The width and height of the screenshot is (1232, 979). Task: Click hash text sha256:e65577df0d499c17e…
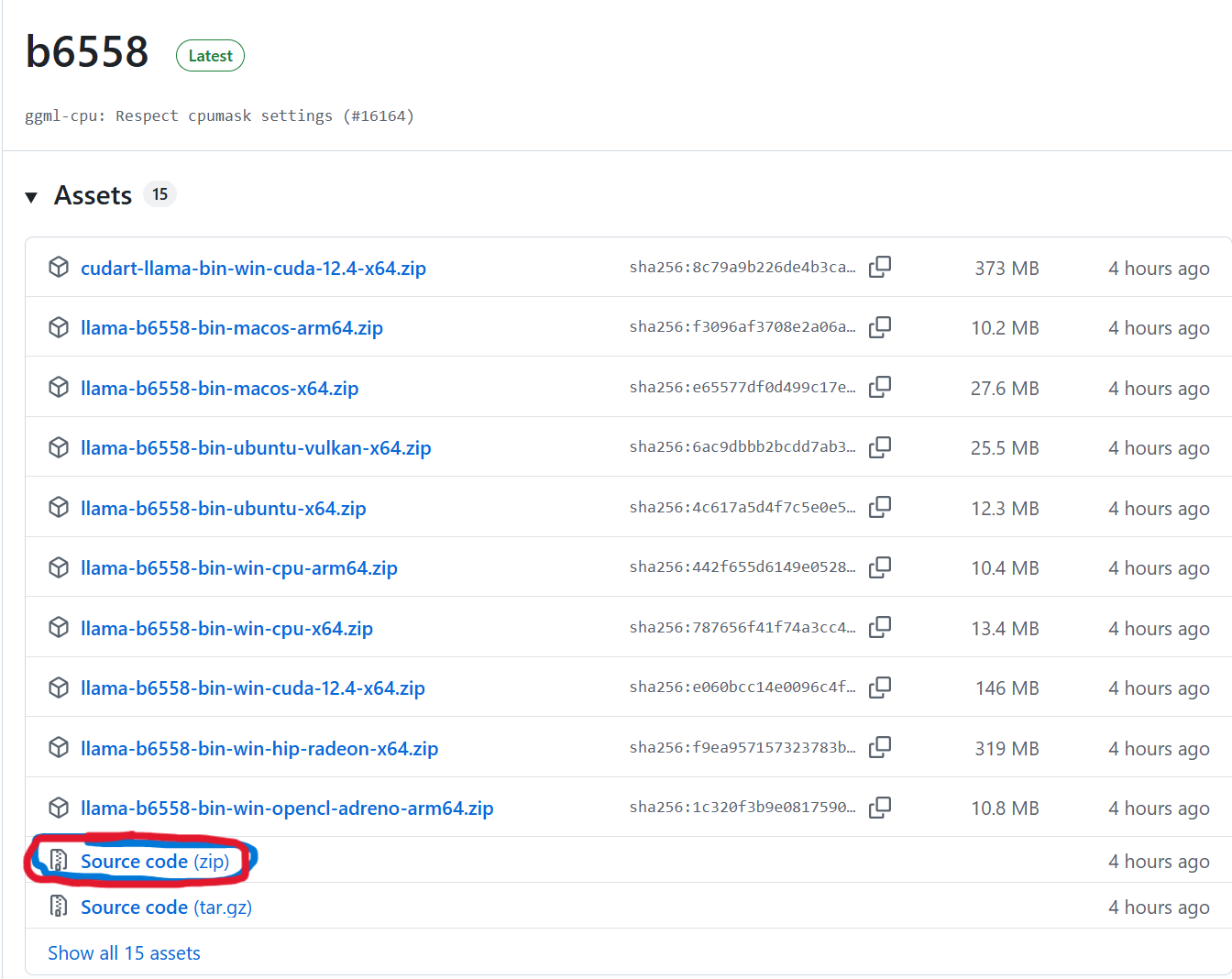742,388
